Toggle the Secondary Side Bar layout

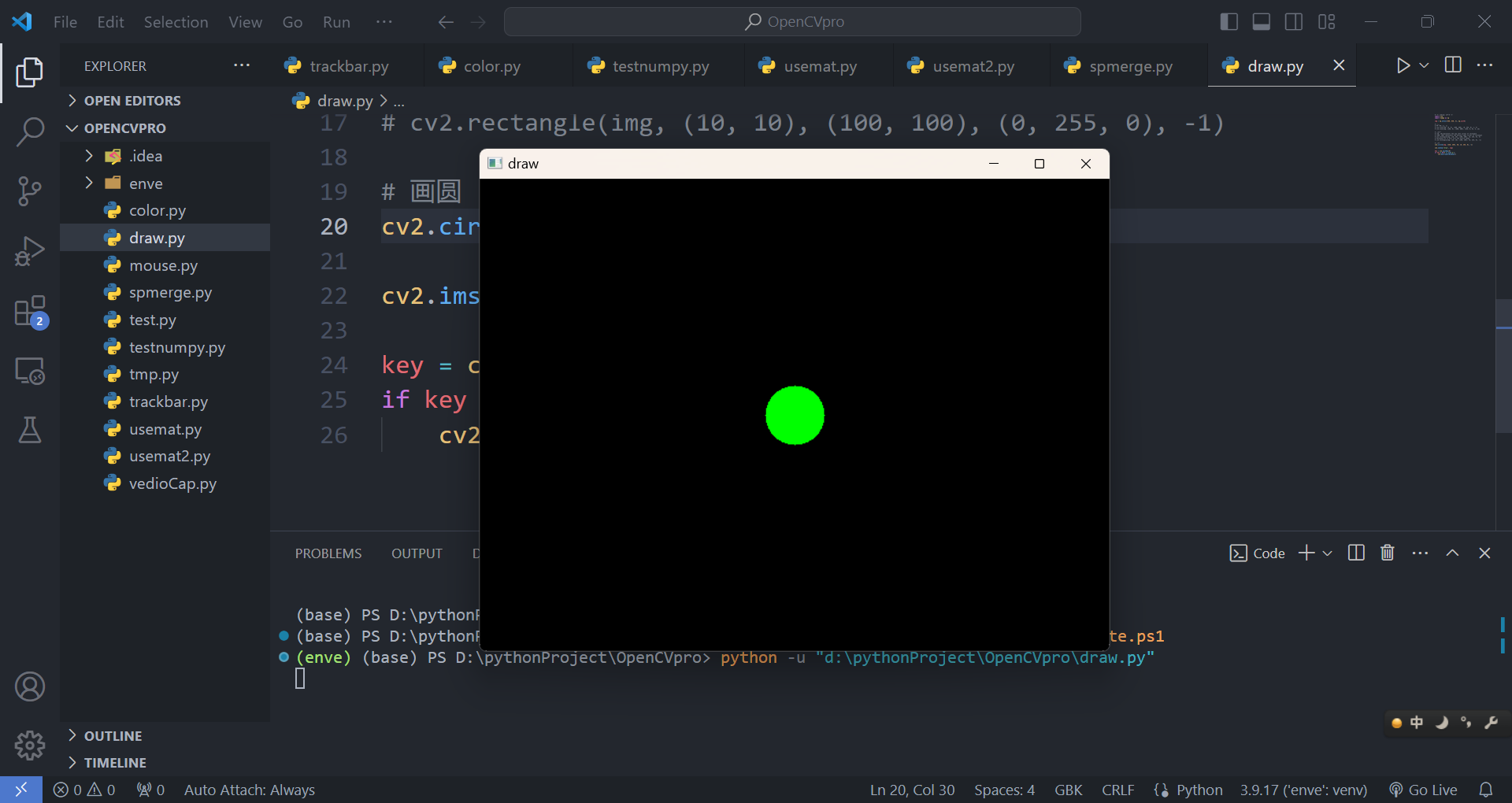[1293, 22]
